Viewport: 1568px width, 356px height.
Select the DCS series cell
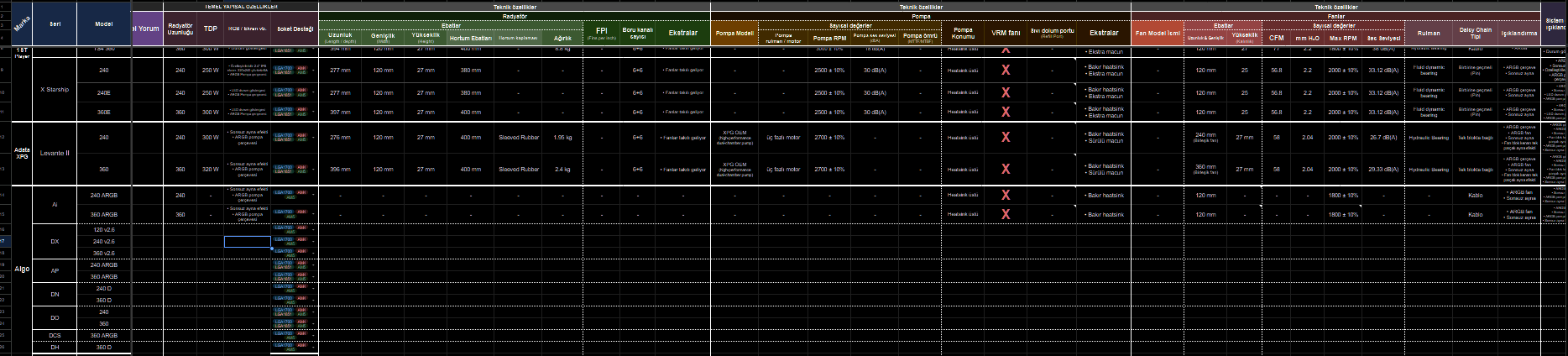click(55, 335)
